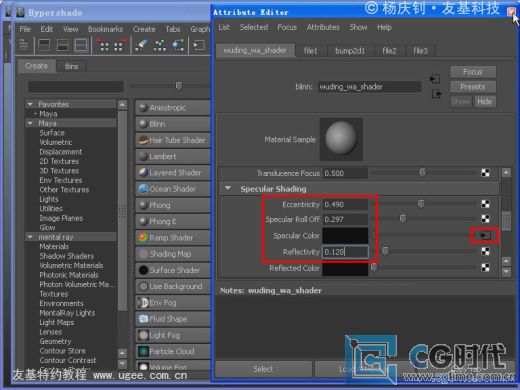Click the Specular Color connection map icon
The width and height of the screenshot is (520, 390).
click(485, 236)
